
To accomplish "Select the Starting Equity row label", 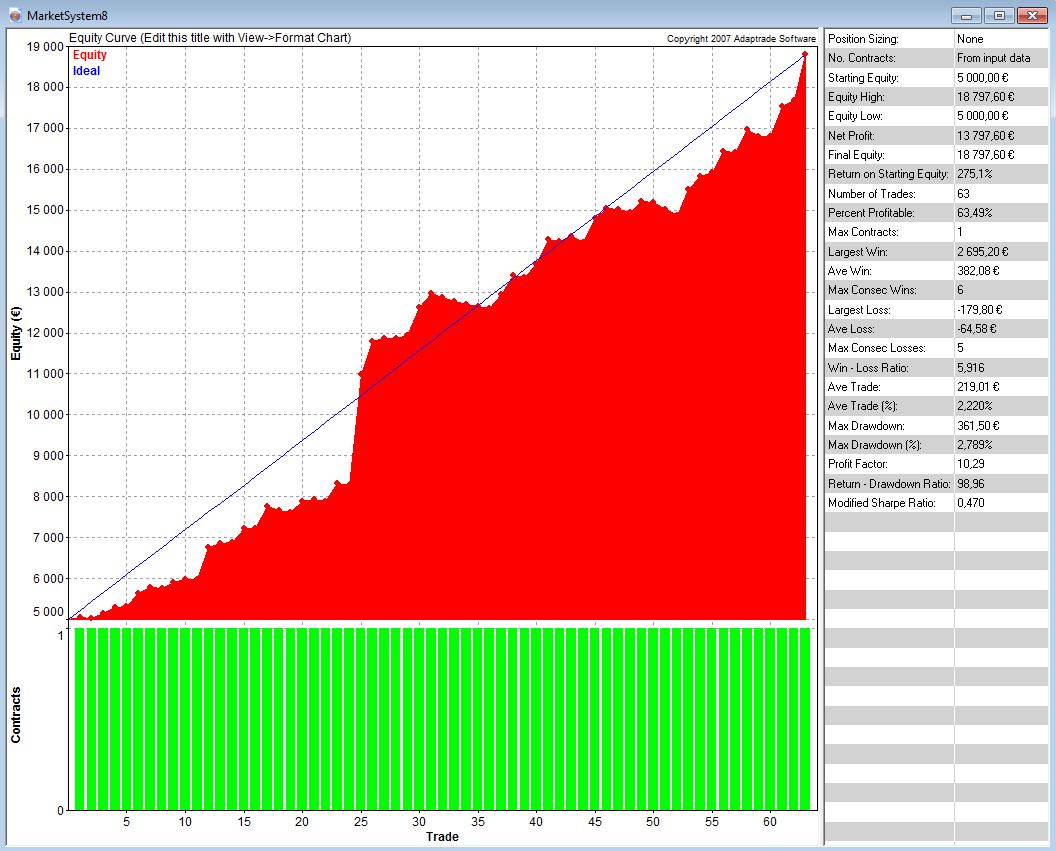I will pyautogui.click(x=863, y=78).
